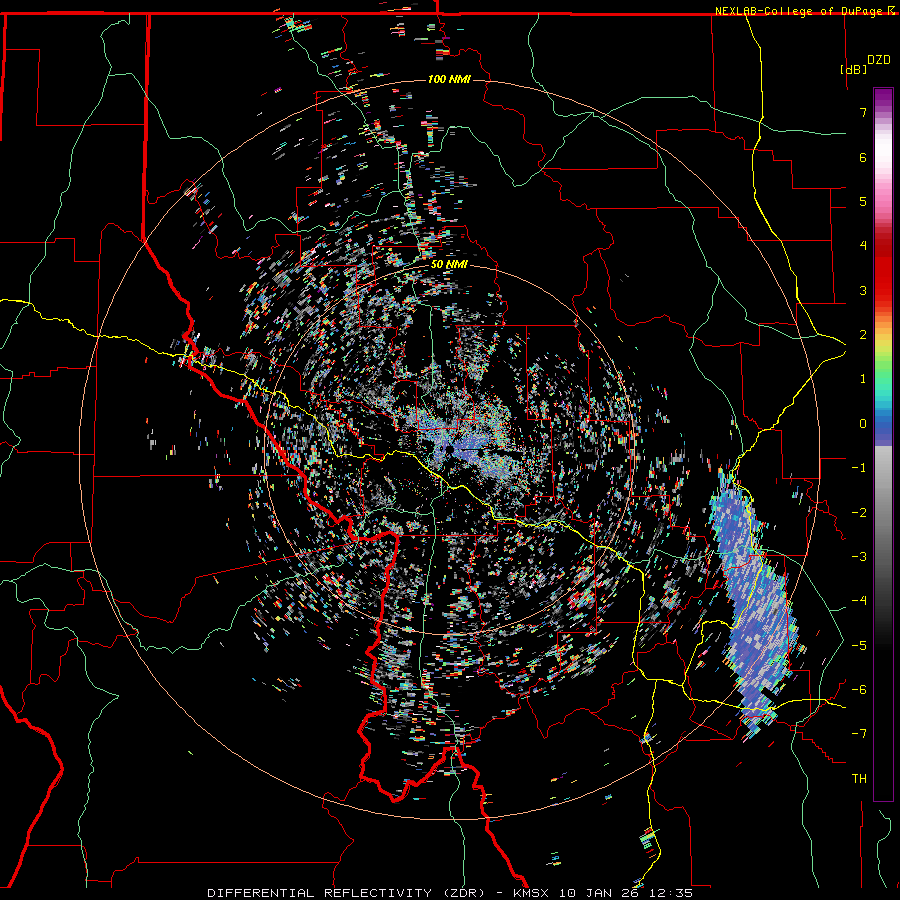
Task: Click the TH threshold label on legend
Action: [859, 779]
